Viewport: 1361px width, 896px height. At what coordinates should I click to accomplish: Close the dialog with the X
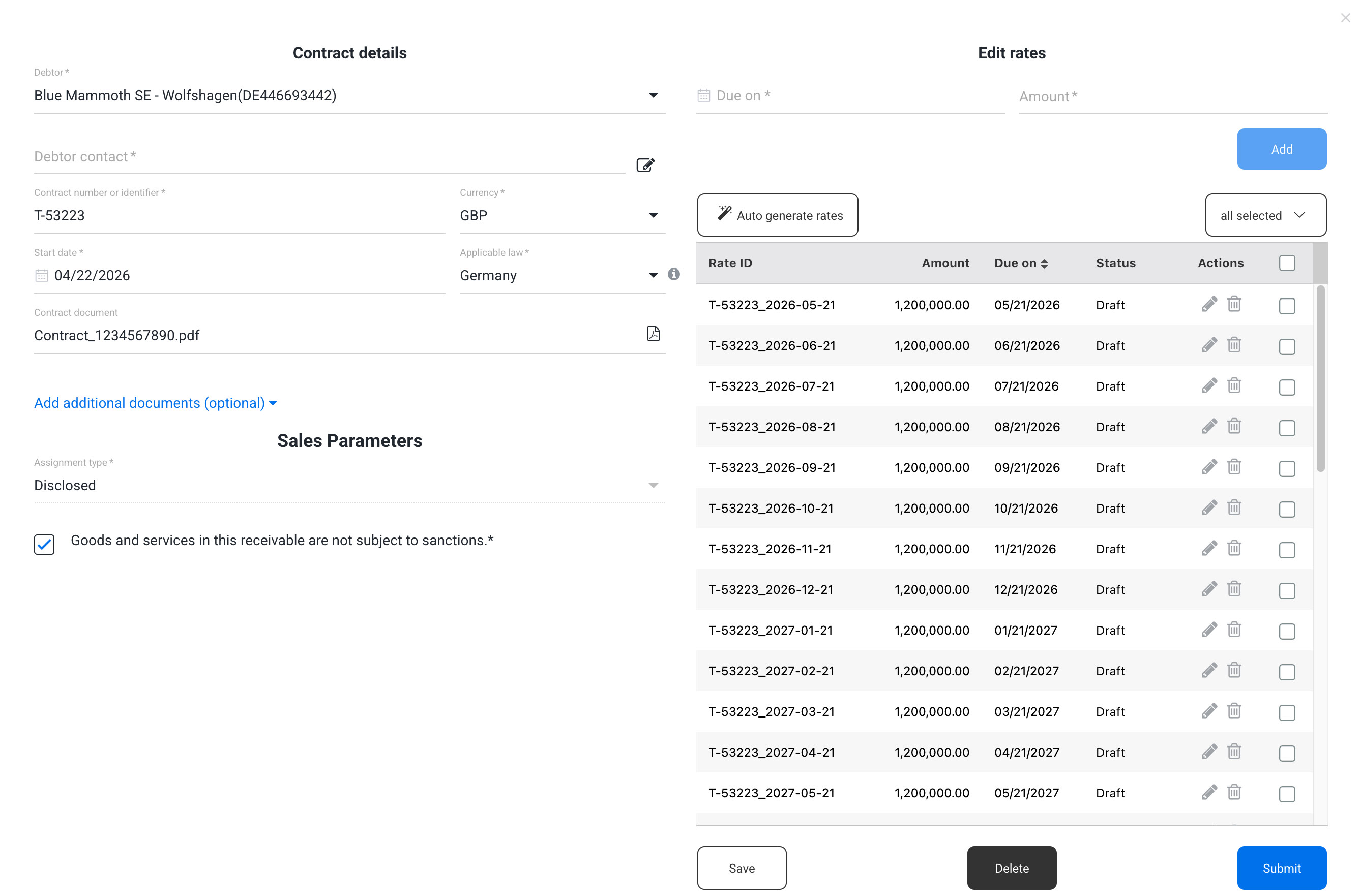[1345, 18]
